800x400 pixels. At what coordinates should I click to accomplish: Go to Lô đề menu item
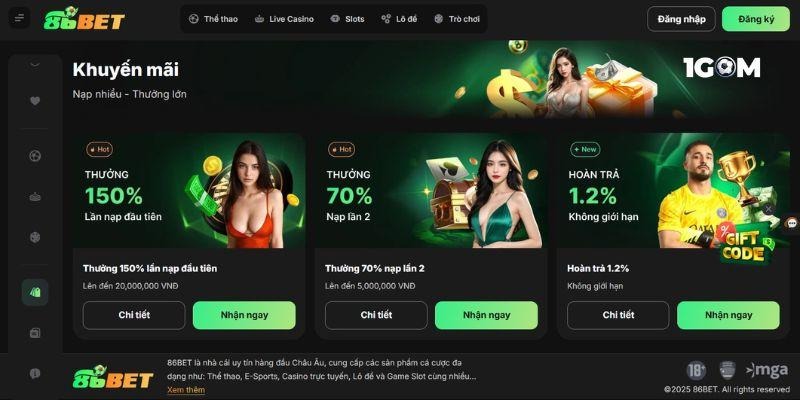[399, 19]
